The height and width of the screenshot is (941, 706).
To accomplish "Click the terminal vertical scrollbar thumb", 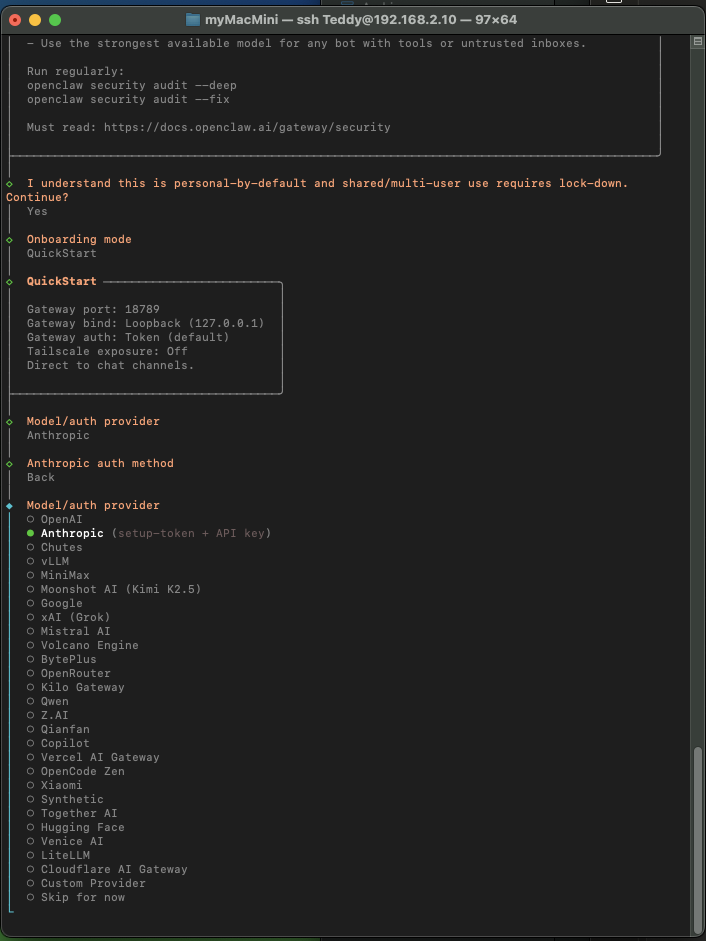I will (697, 835).
